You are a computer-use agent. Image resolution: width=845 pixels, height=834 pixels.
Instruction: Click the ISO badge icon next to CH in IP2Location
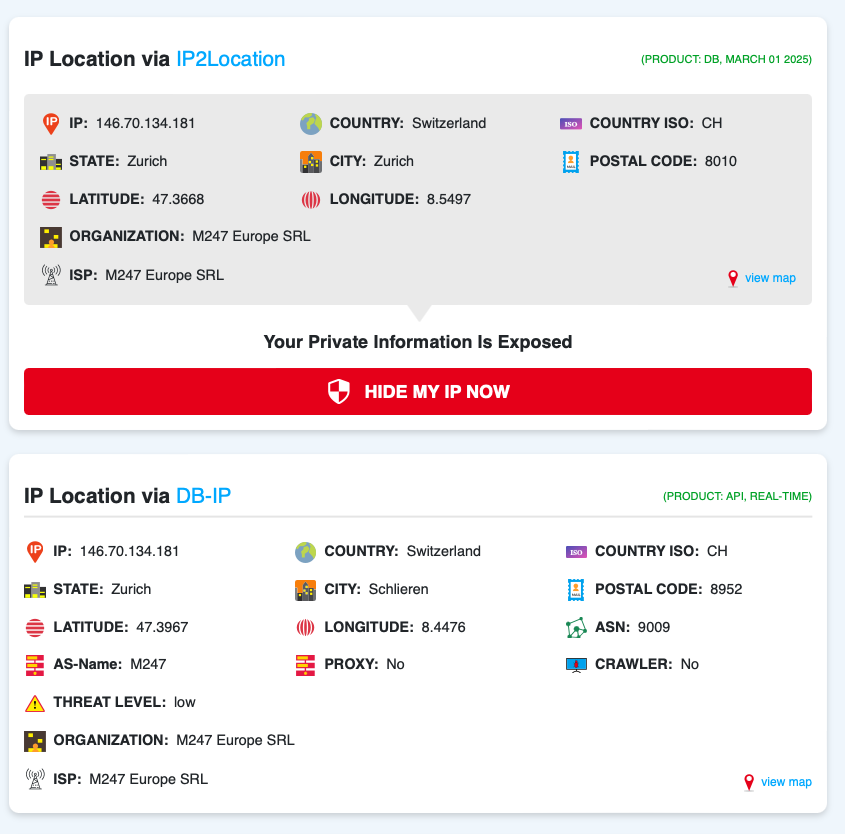[x=571, y=123]
